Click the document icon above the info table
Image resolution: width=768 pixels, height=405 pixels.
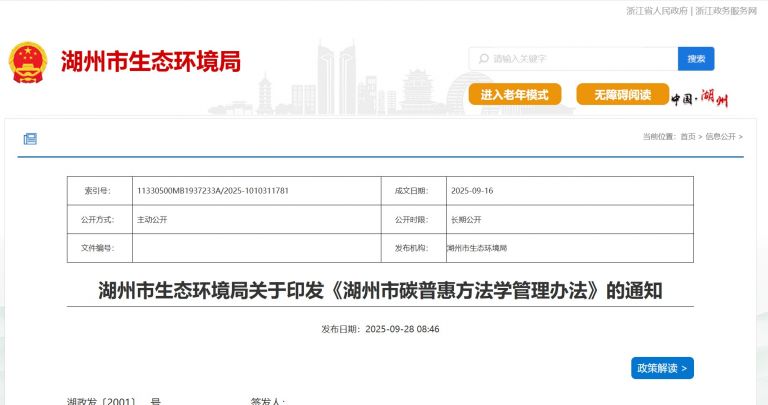point(30,139)
